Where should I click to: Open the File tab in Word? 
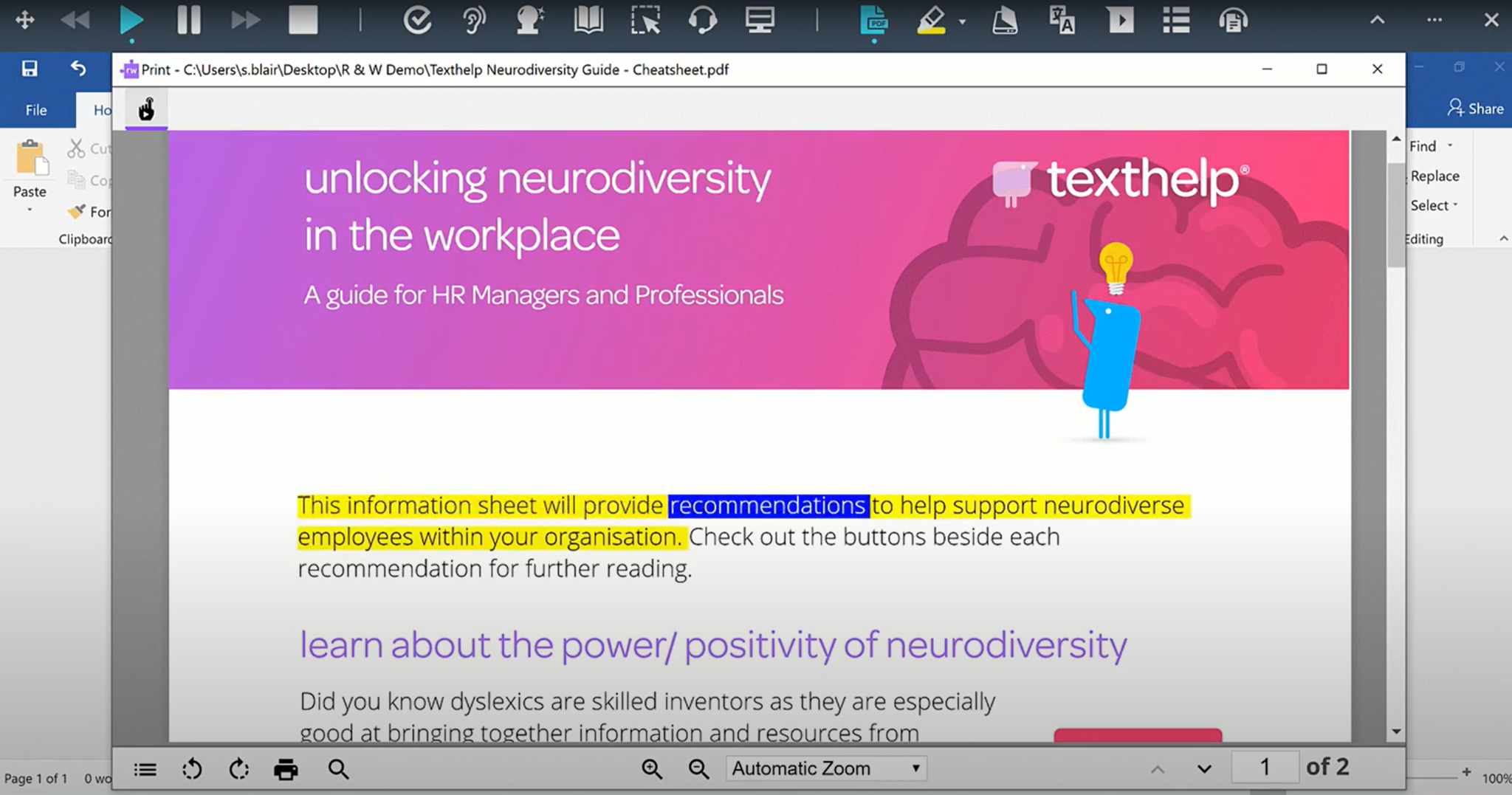pos(36,110)
